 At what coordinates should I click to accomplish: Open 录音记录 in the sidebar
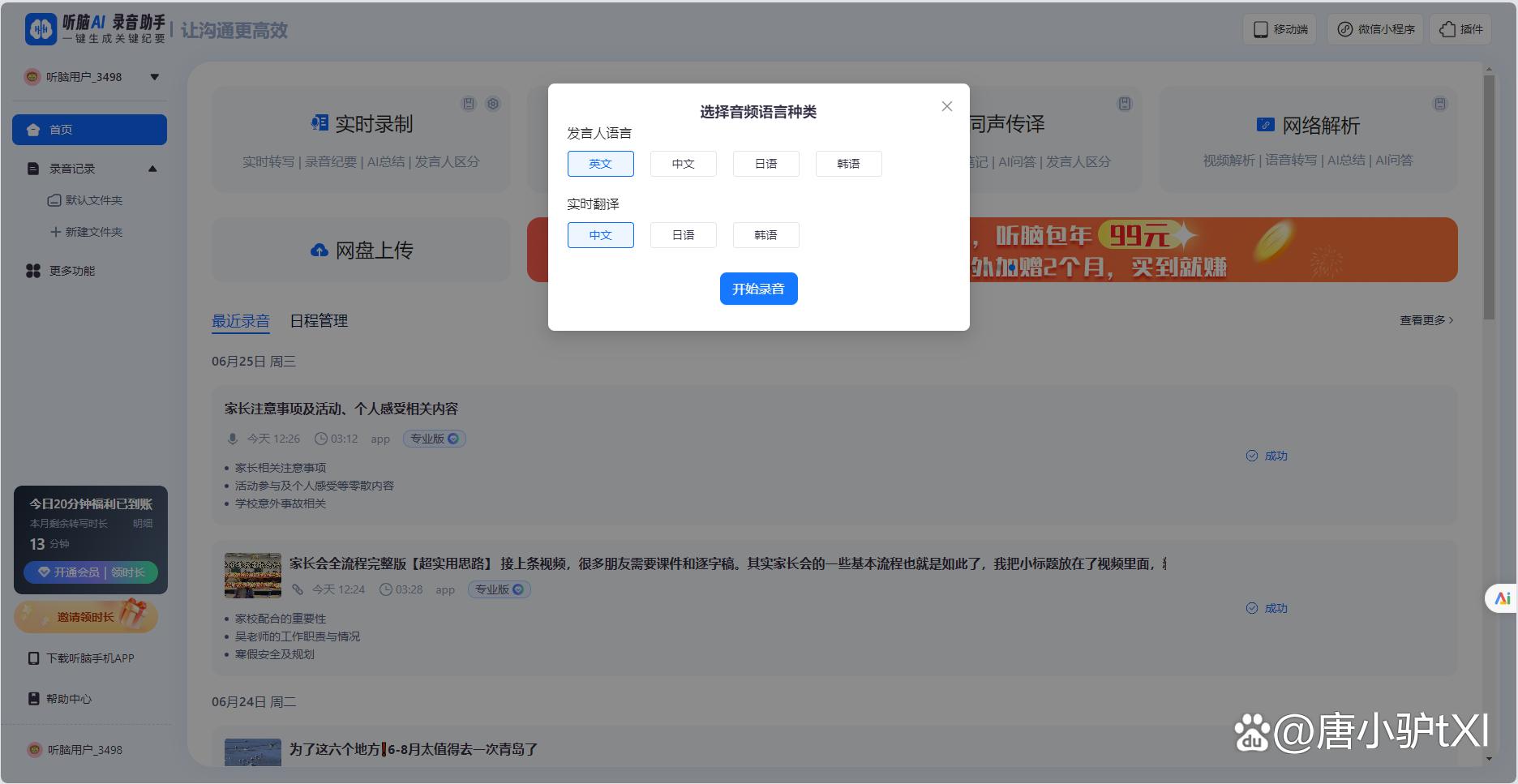(x=72, y=169)
